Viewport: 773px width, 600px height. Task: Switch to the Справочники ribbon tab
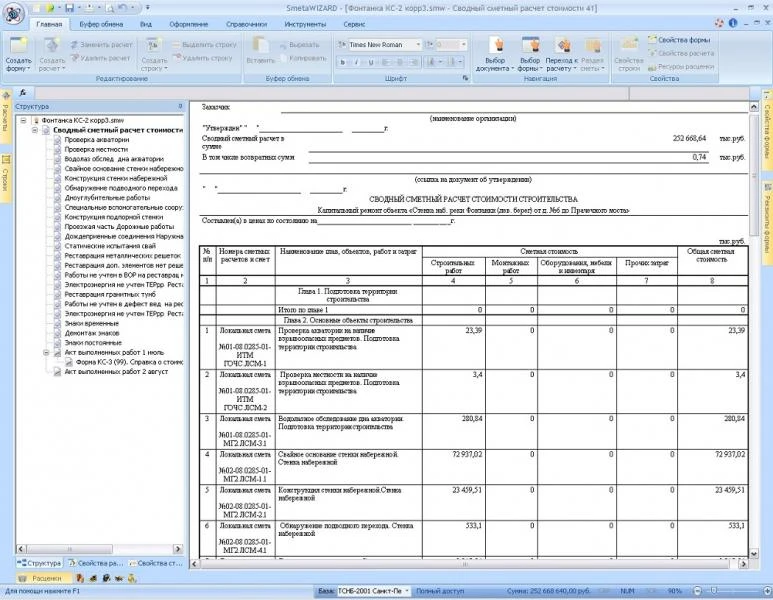point(246,24)
